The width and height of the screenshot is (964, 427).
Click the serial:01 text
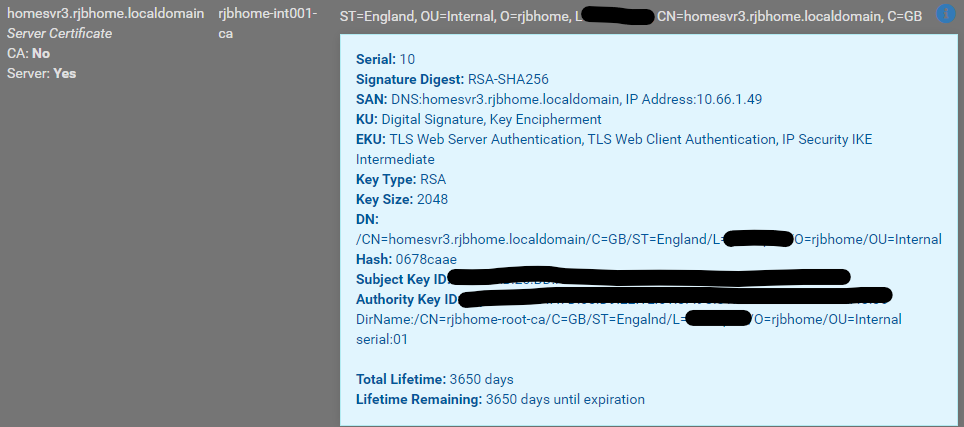[382, 339]
